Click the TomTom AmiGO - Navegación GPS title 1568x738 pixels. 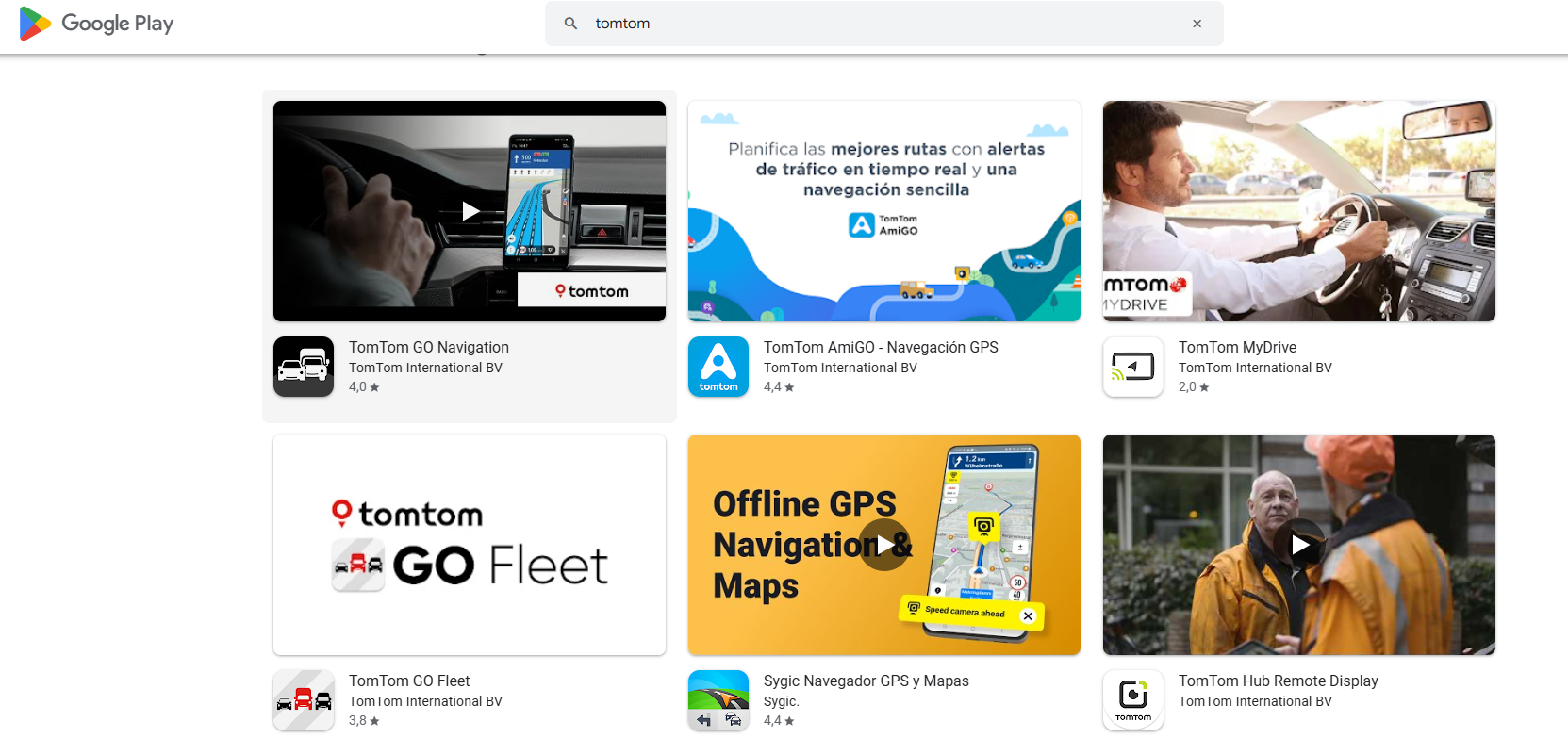point(881,347)
